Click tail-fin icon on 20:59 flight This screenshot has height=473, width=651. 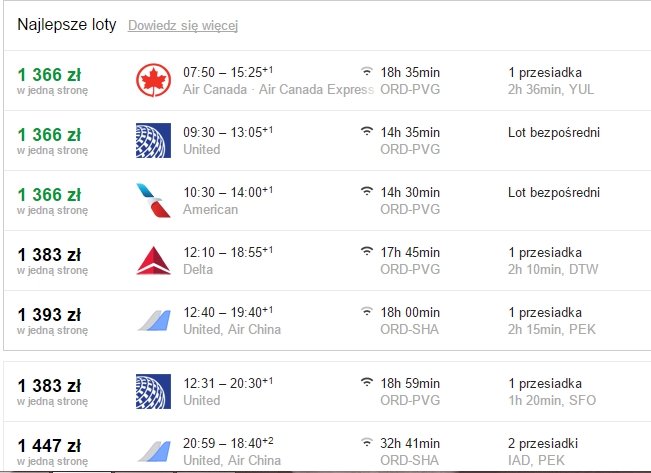pos(154,451)
